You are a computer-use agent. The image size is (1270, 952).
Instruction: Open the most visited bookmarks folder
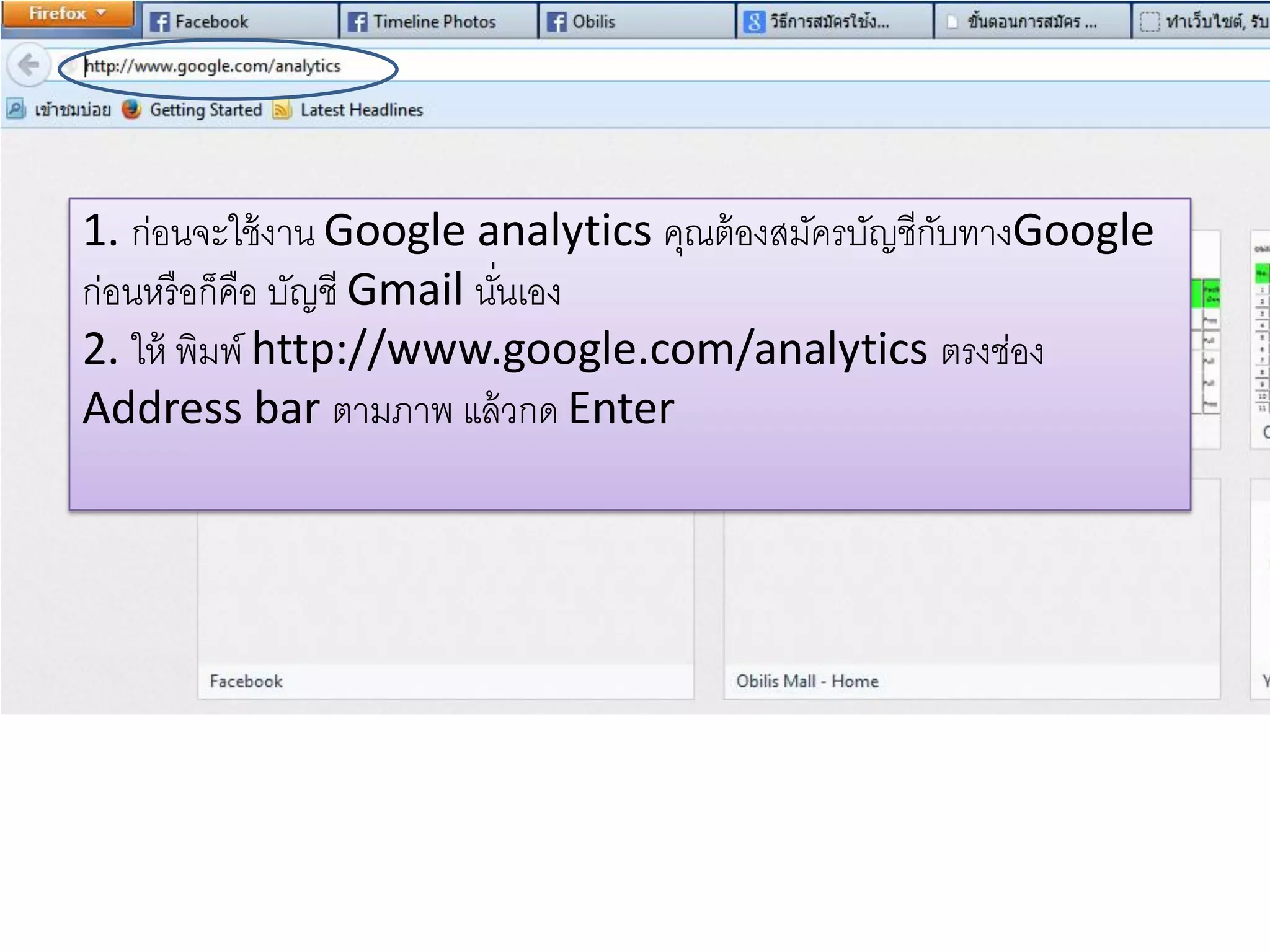click(73, 110)
